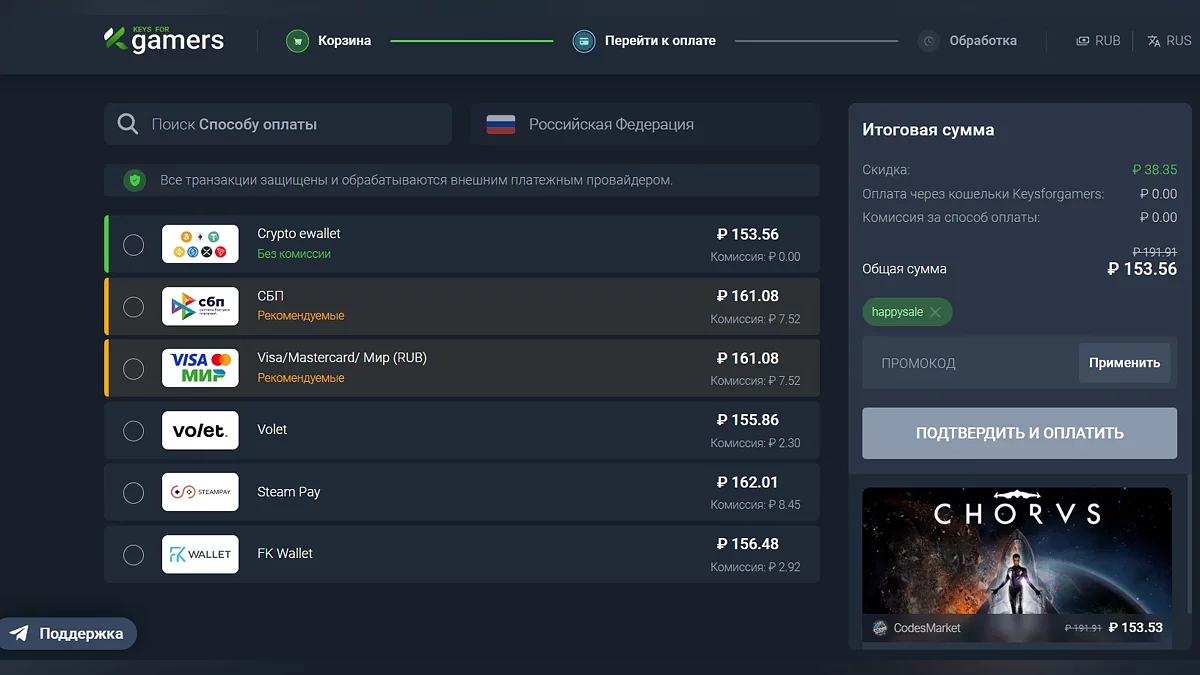Choose Steam Pay radio button

point(133,492)
